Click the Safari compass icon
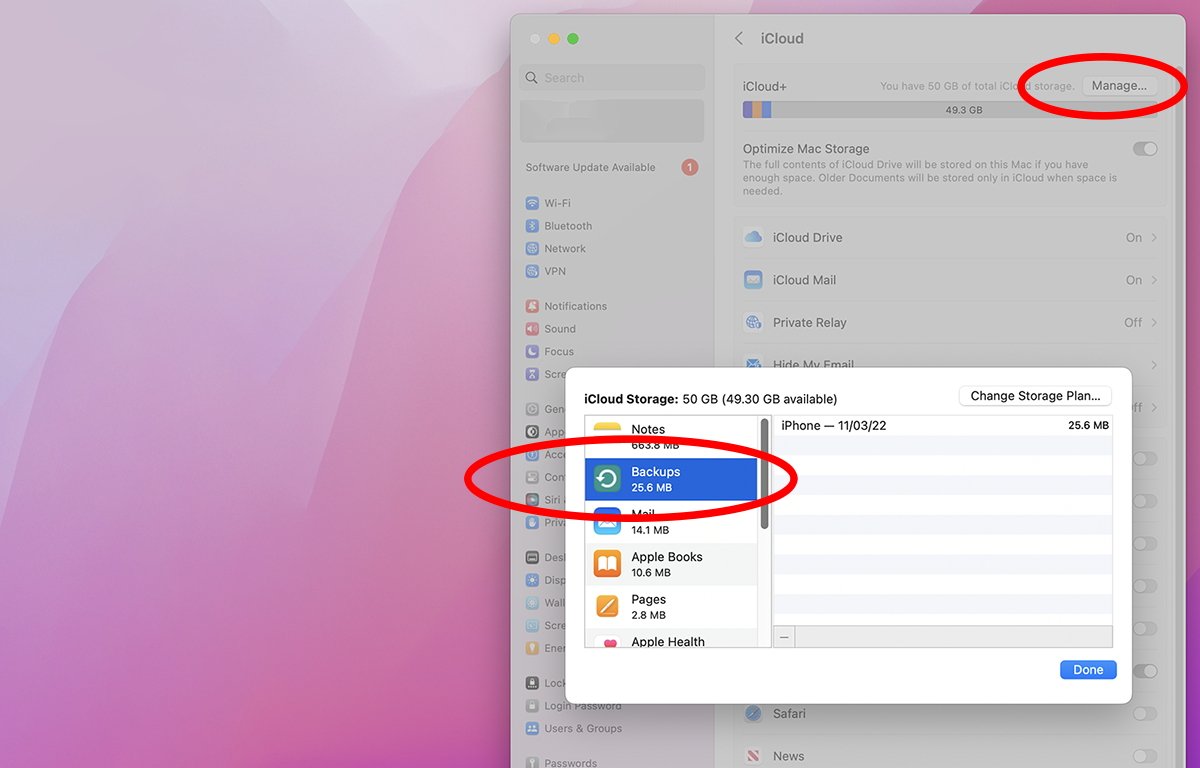The width and height of the screenshot is (1200, 768). point(753,714)
